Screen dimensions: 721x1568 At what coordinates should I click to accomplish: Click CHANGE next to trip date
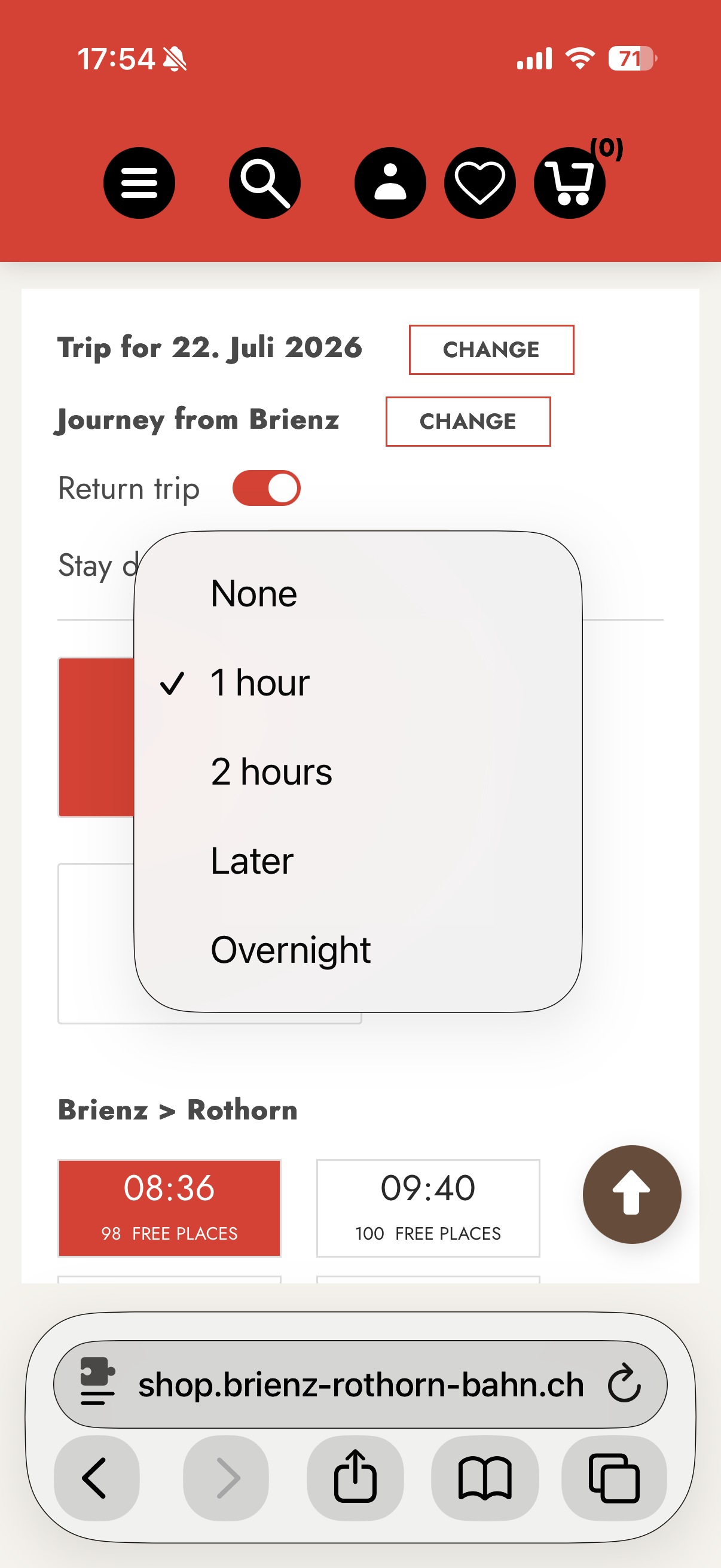[x=491, y=349]
